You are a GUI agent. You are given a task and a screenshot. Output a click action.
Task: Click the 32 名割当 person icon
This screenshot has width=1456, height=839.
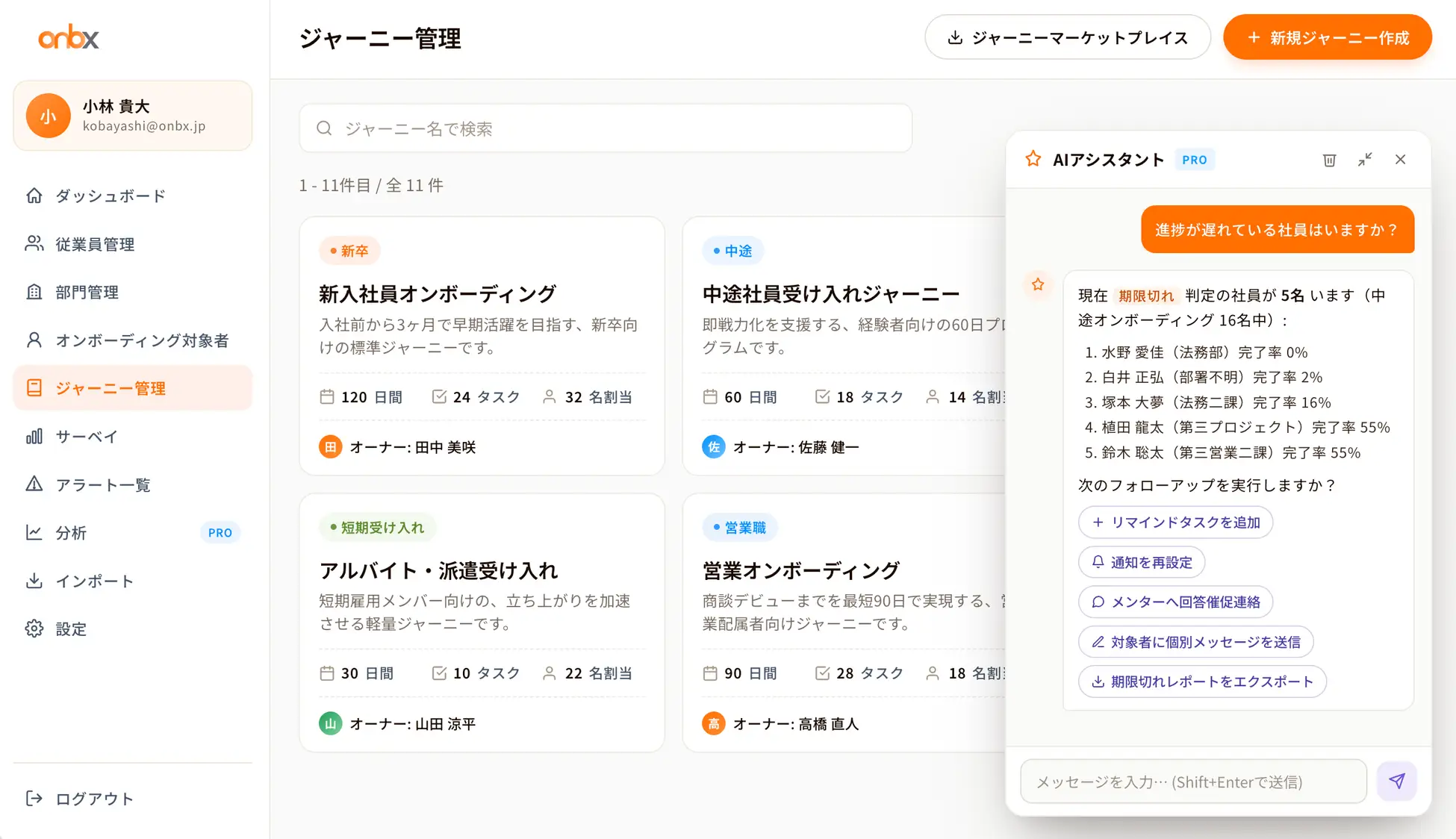coord(550,397)
